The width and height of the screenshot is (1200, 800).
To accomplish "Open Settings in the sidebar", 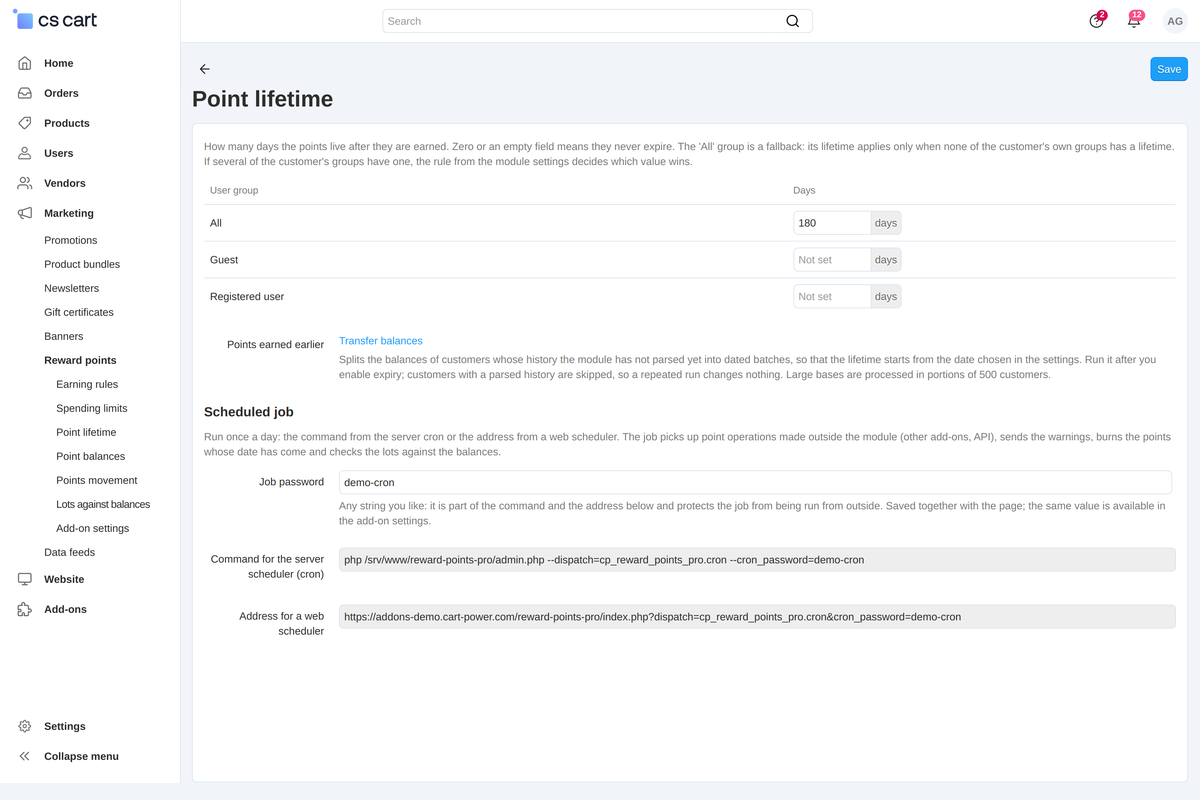I will pyautogui.click(x=65, y=726).
